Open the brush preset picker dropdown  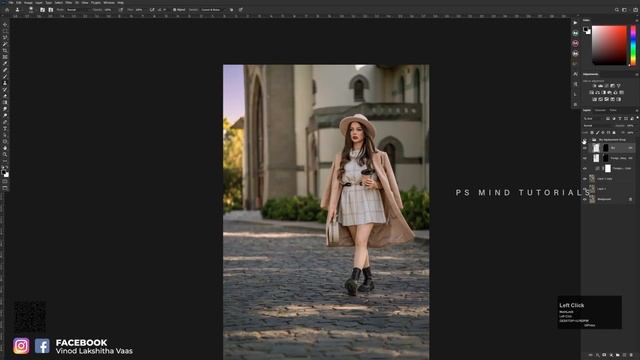[x=31, y=10]
